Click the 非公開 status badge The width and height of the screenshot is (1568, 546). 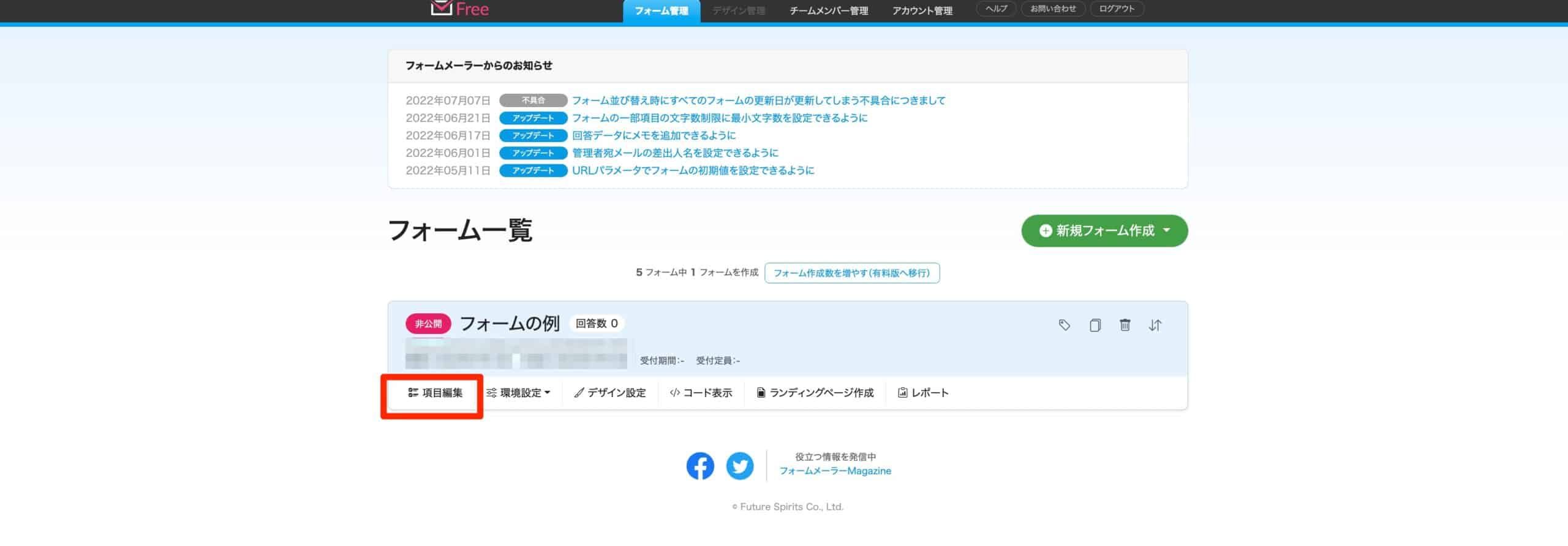point(428,324)
